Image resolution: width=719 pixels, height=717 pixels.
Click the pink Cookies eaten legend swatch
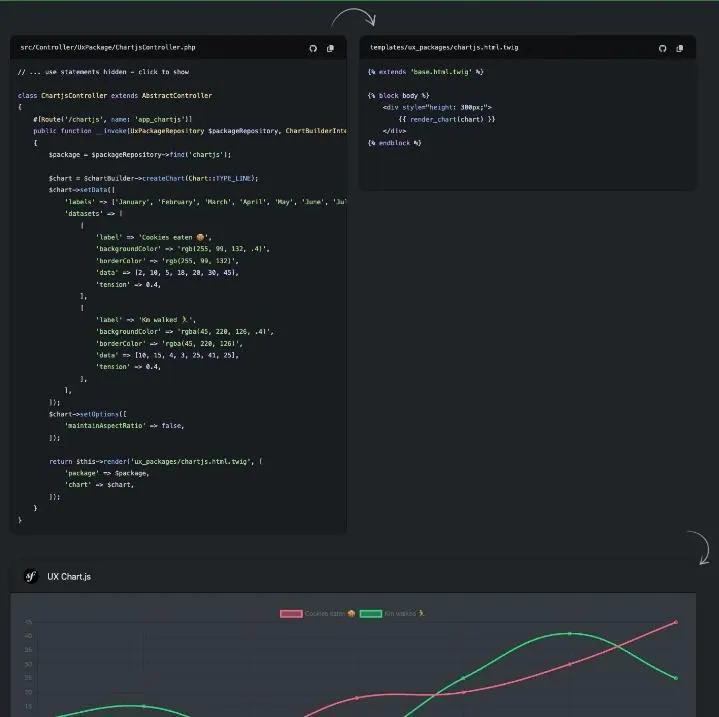(291, 613)
